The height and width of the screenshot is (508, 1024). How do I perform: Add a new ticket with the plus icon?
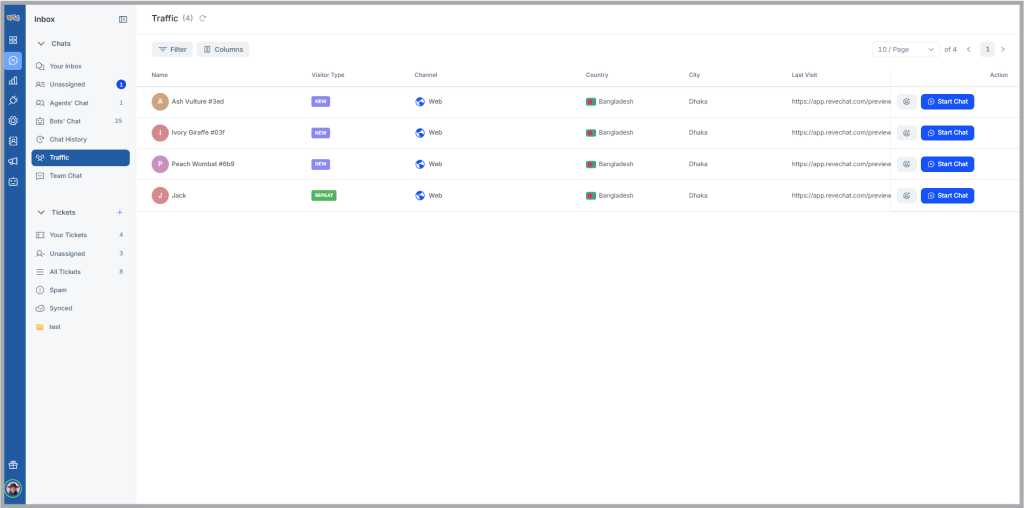pos(120,212)
